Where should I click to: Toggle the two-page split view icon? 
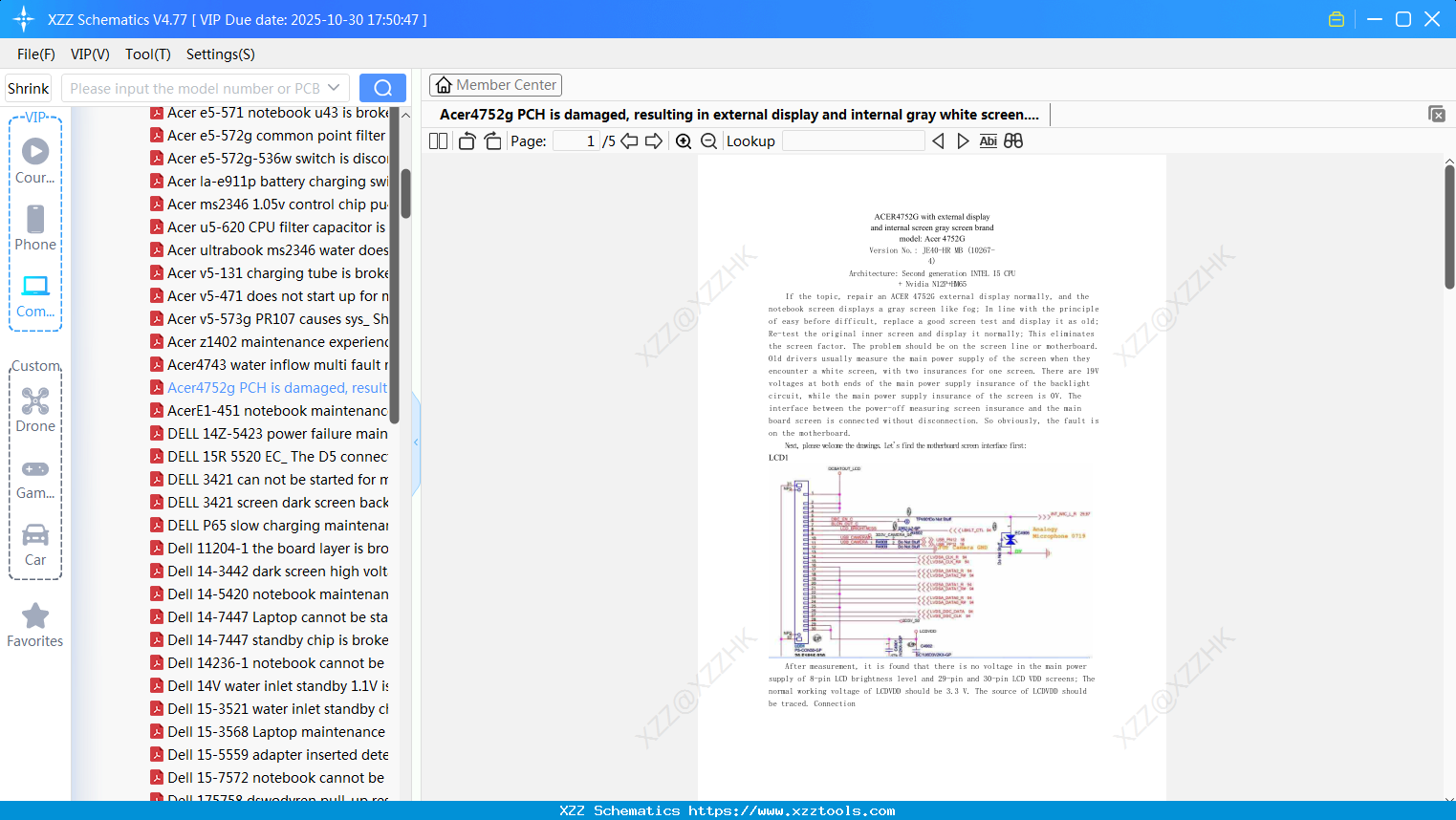pos(438,141)
